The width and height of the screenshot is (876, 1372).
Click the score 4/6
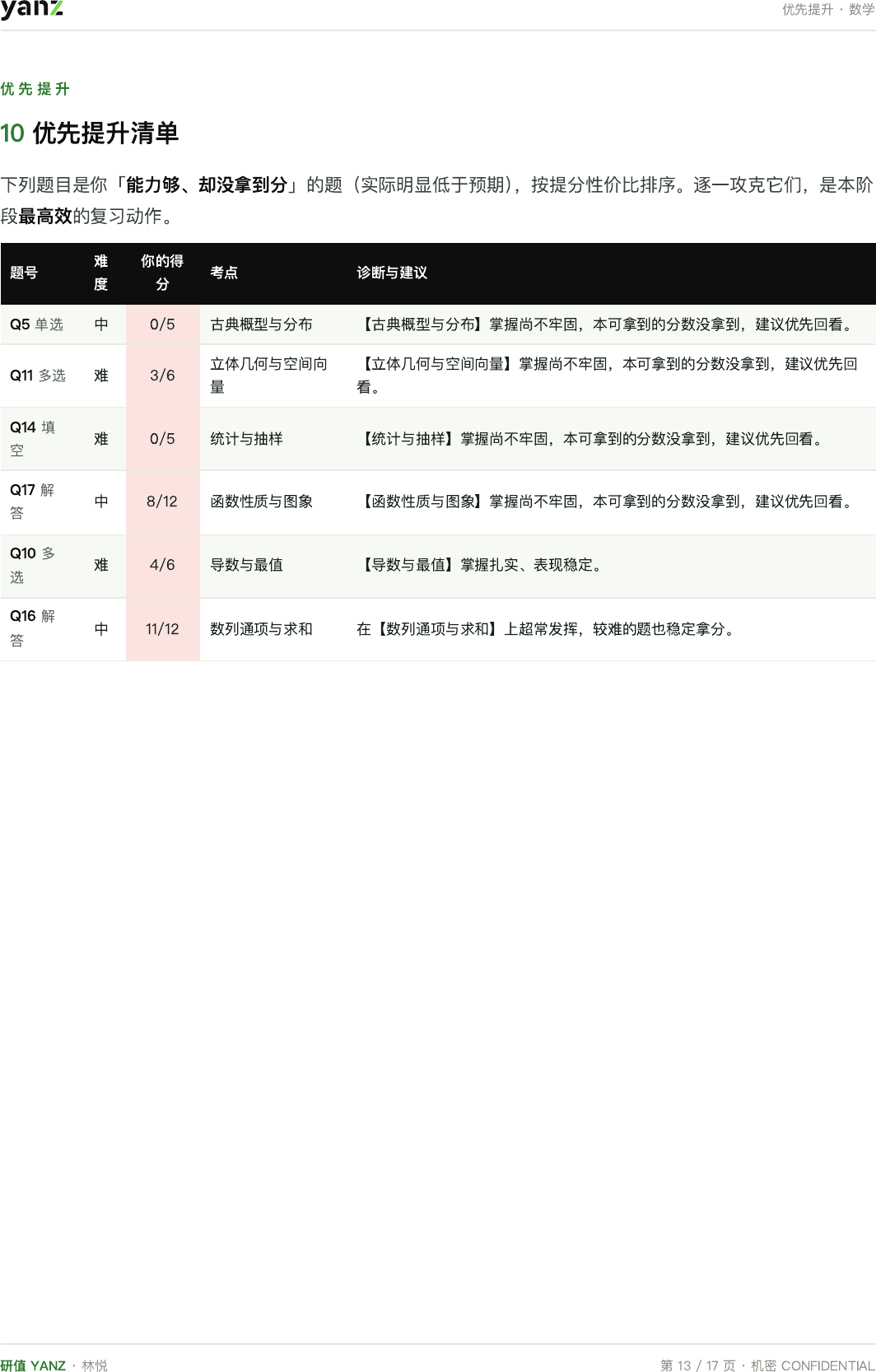(162, 565)
